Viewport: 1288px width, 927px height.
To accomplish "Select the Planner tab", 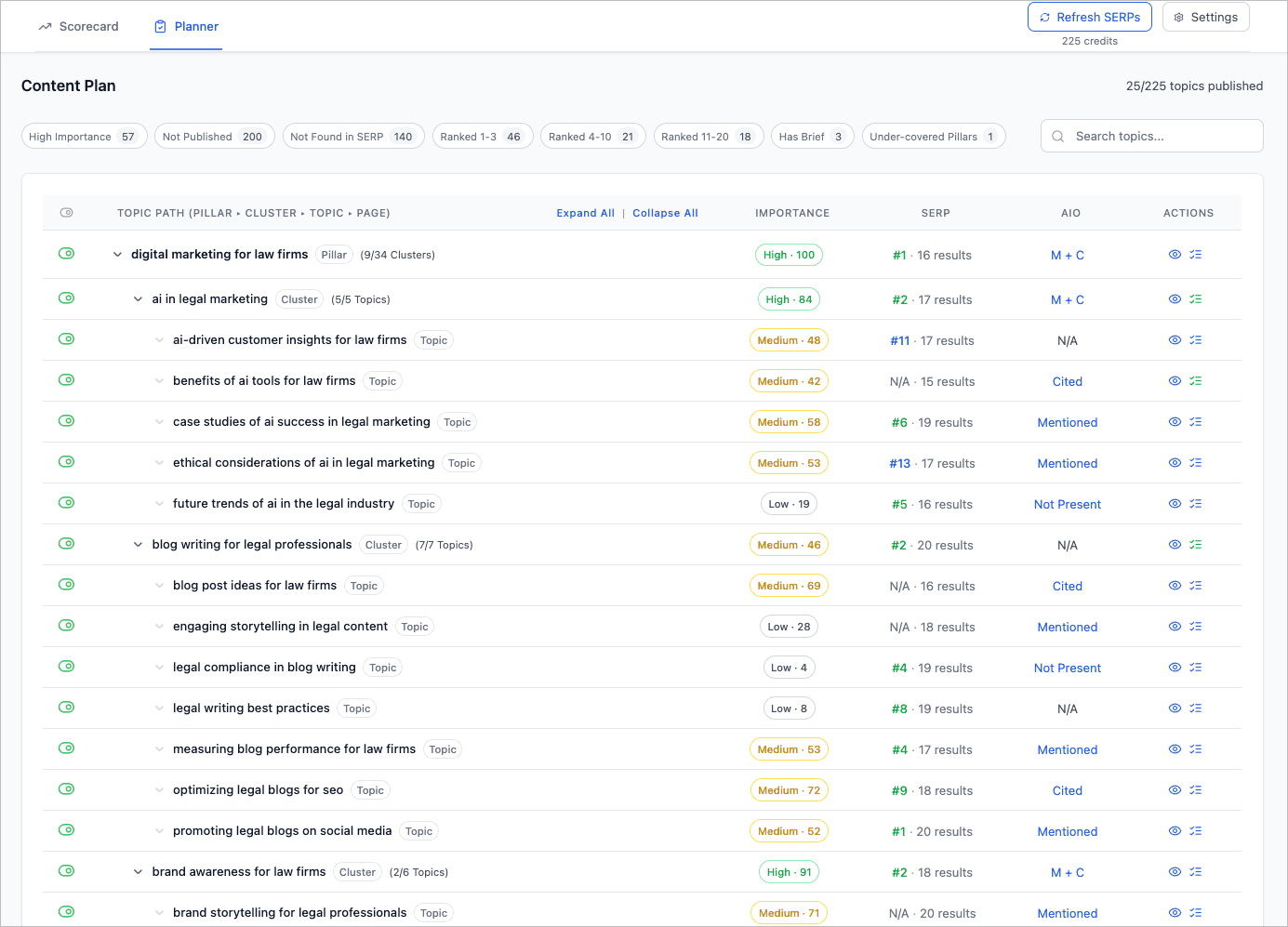I will [186, 26].
